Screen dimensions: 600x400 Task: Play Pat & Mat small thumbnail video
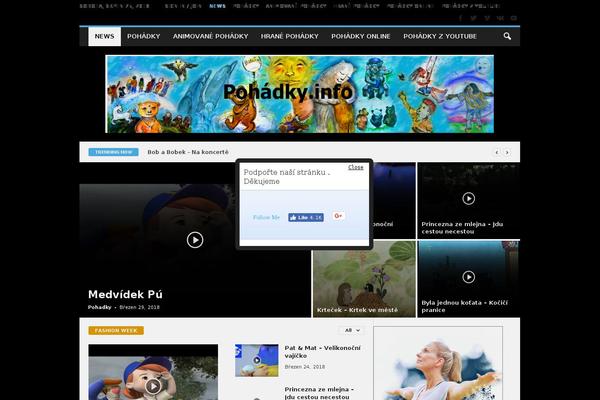[257, 360]
